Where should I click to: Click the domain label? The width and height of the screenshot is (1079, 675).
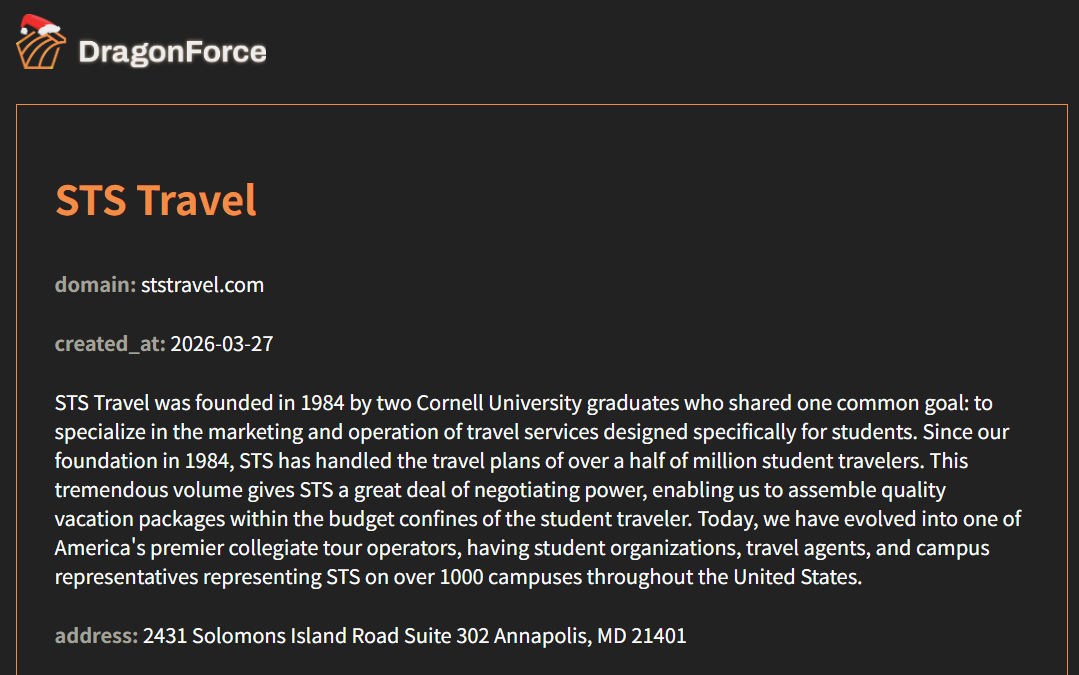[x=95, y=285]
